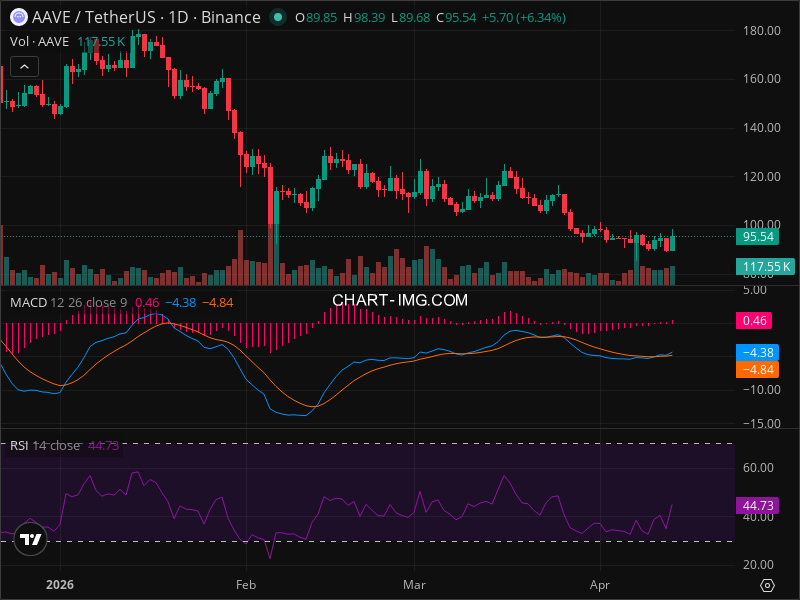Click the -4.84 signal line axis label
Screen dimensions: 800x600
(x=758, y=370)
